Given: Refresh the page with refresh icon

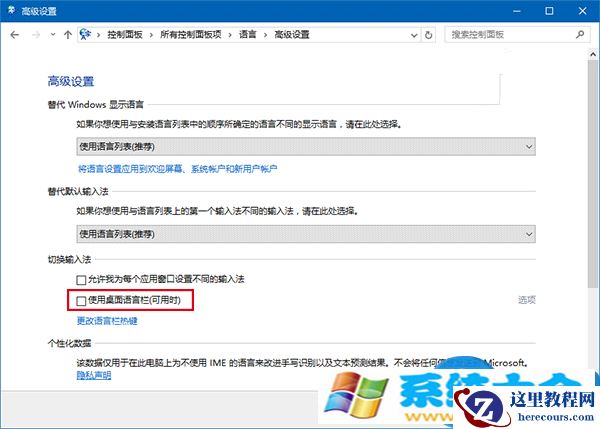Looking at the screenshot, I should (429, 35).
